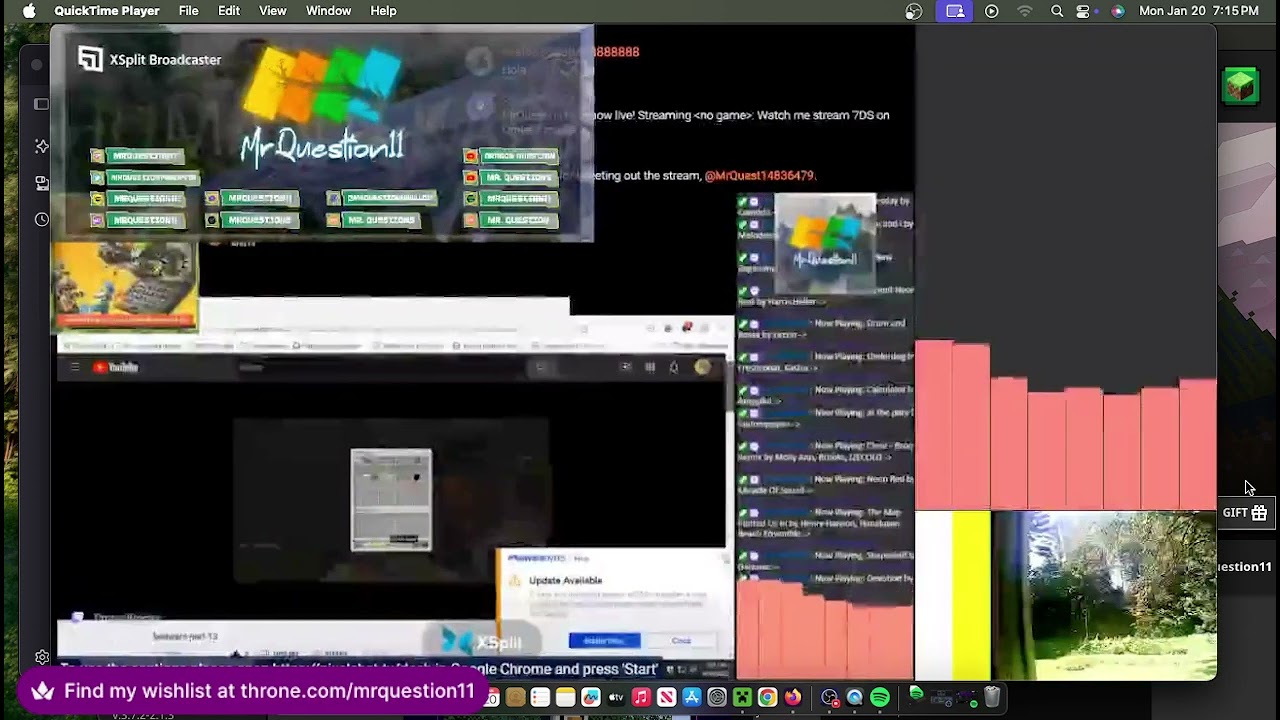Click the Close button in Update Available dialog
1280x720 pixels.
click(681, 641)
